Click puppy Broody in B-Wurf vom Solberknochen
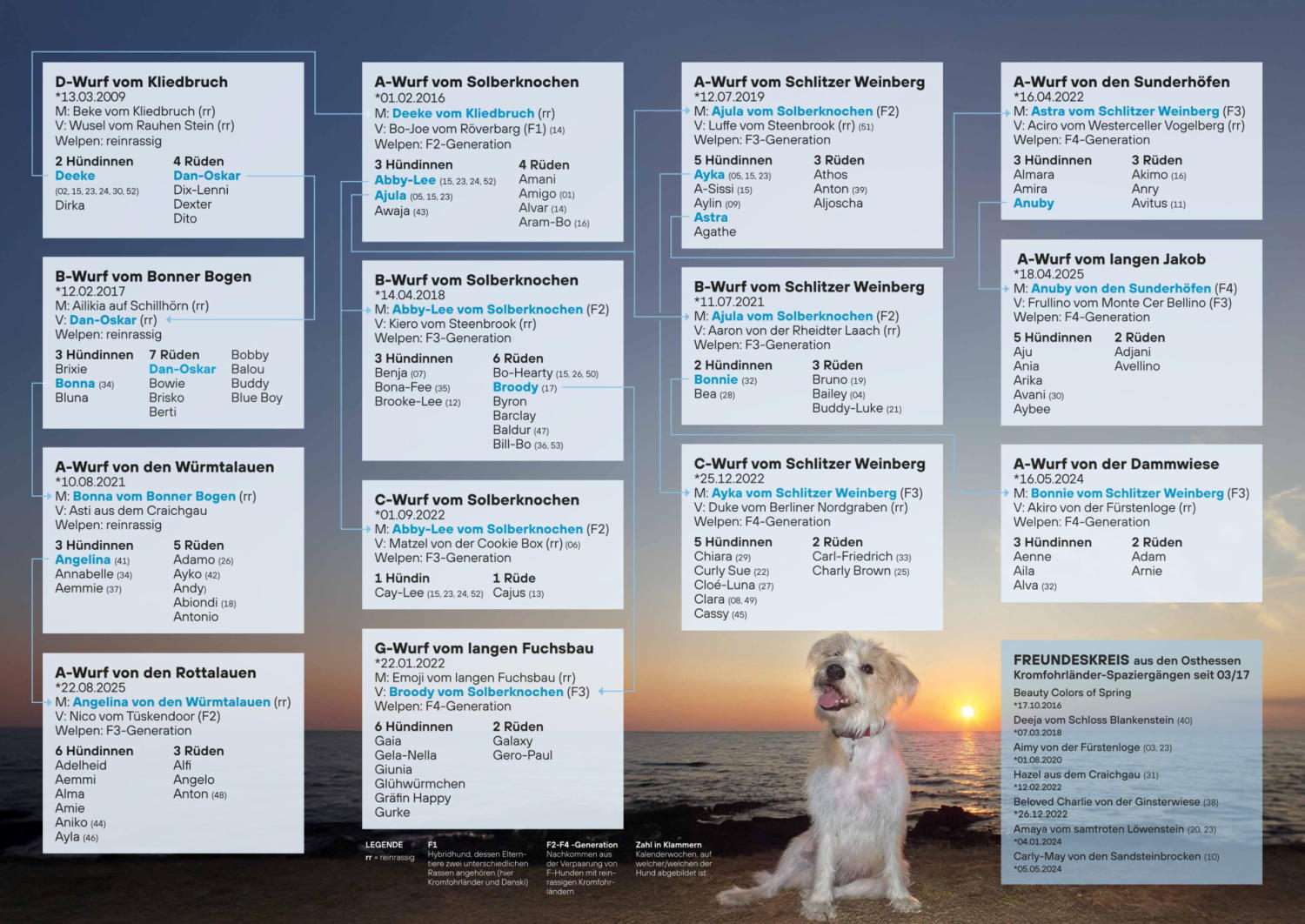Viewport: 1305px width, 924px height. click(x=515, y=387)
